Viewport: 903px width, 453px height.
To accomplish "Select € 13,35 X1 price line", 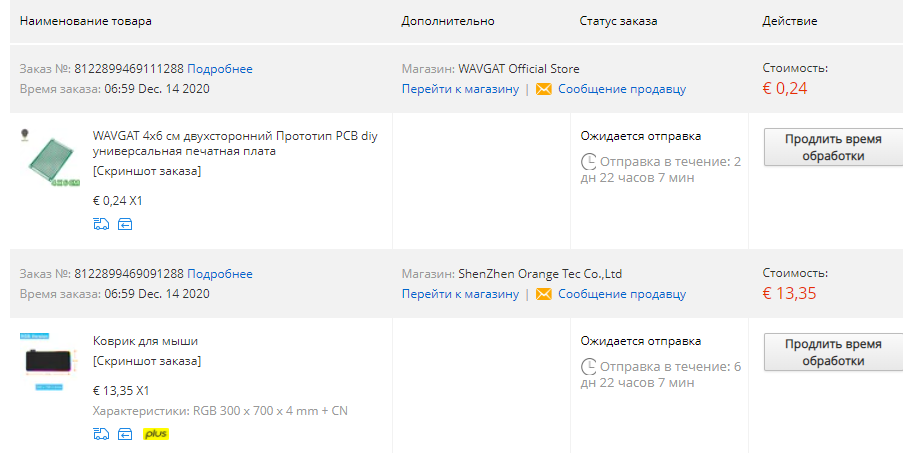I will click(121, 391).
